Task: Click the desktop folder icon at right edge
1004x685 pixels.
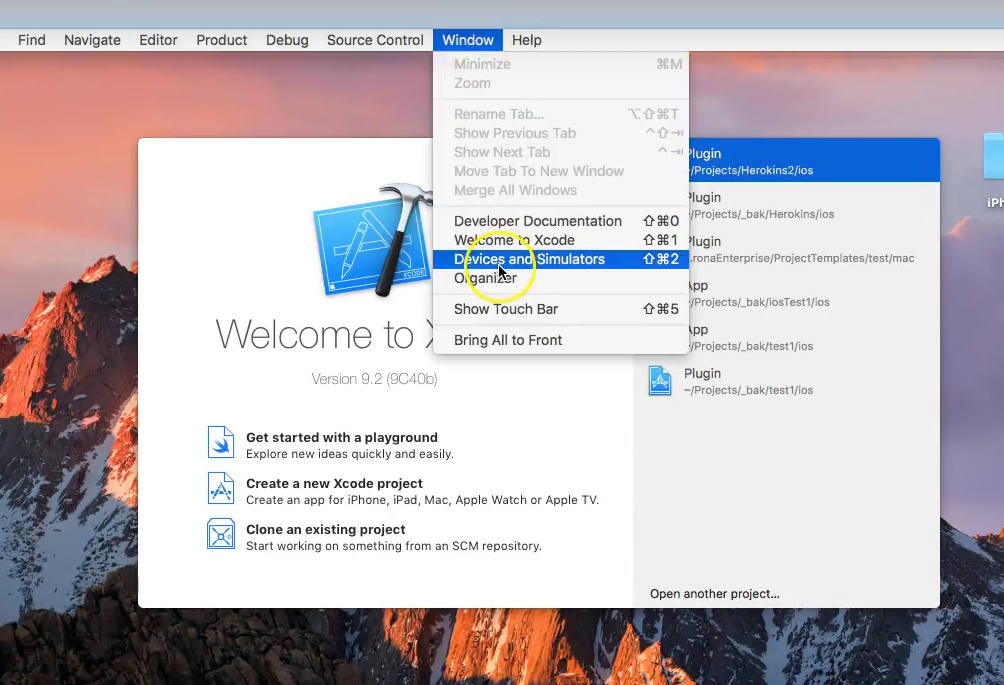Action: [x=994, y=156]
